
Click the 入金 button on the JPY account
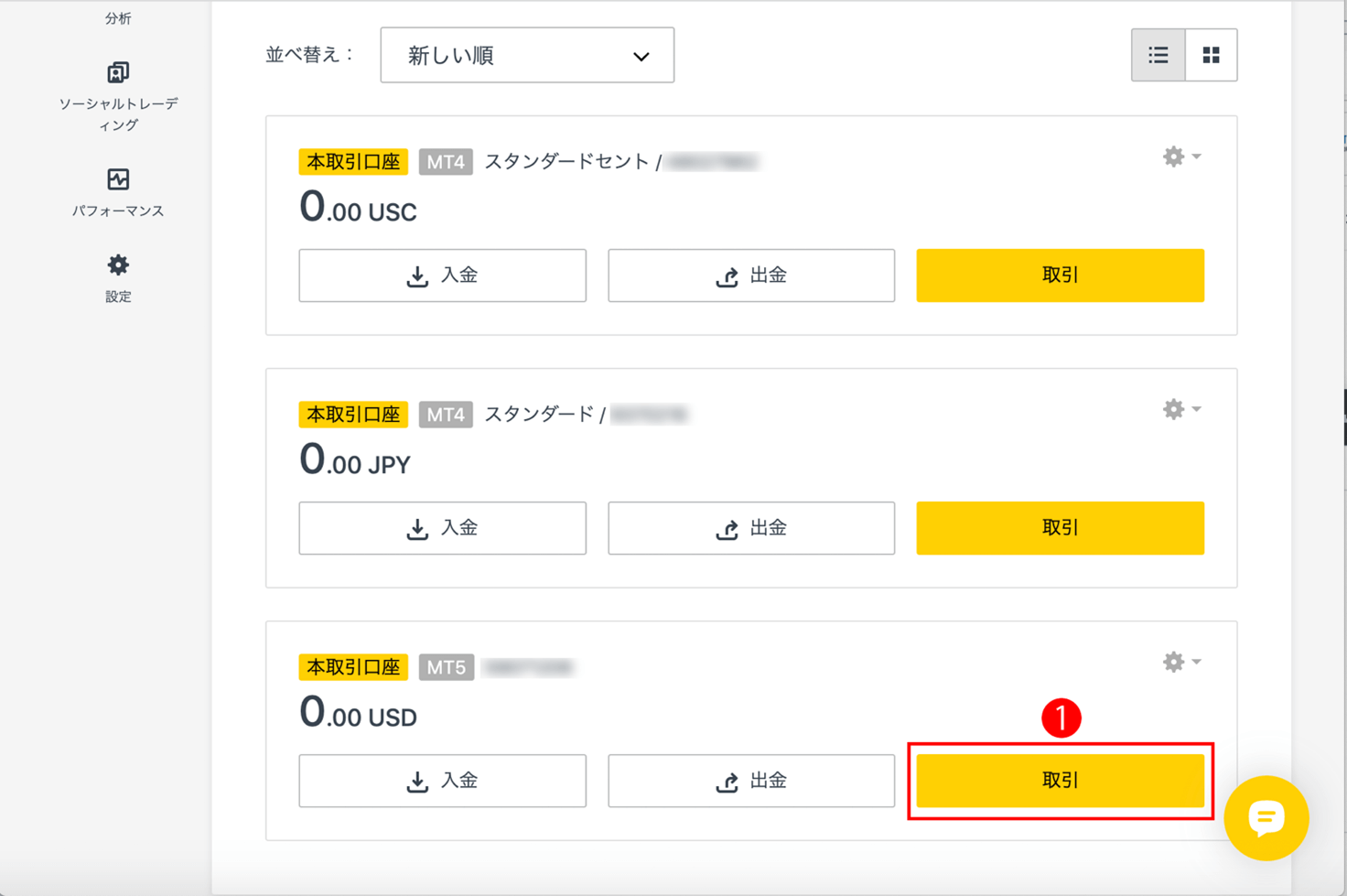442,528
